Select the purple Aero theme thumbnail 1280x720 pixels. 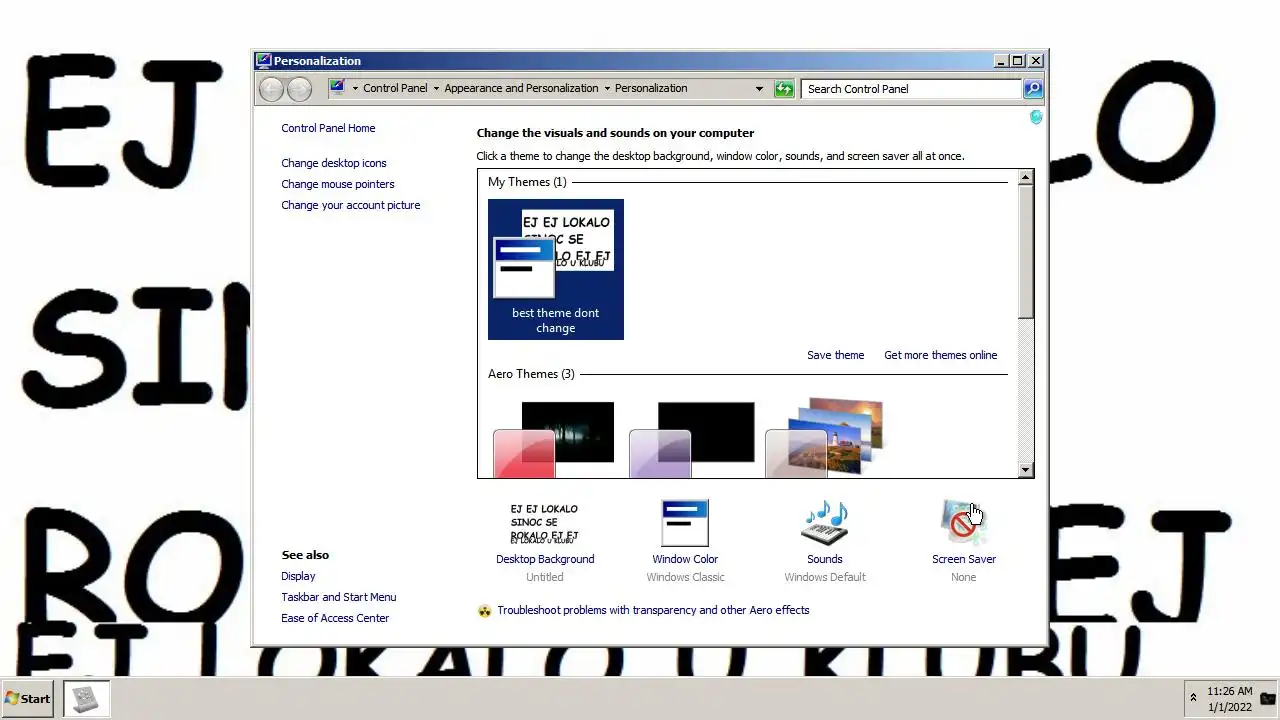click(x=691, y=440)
